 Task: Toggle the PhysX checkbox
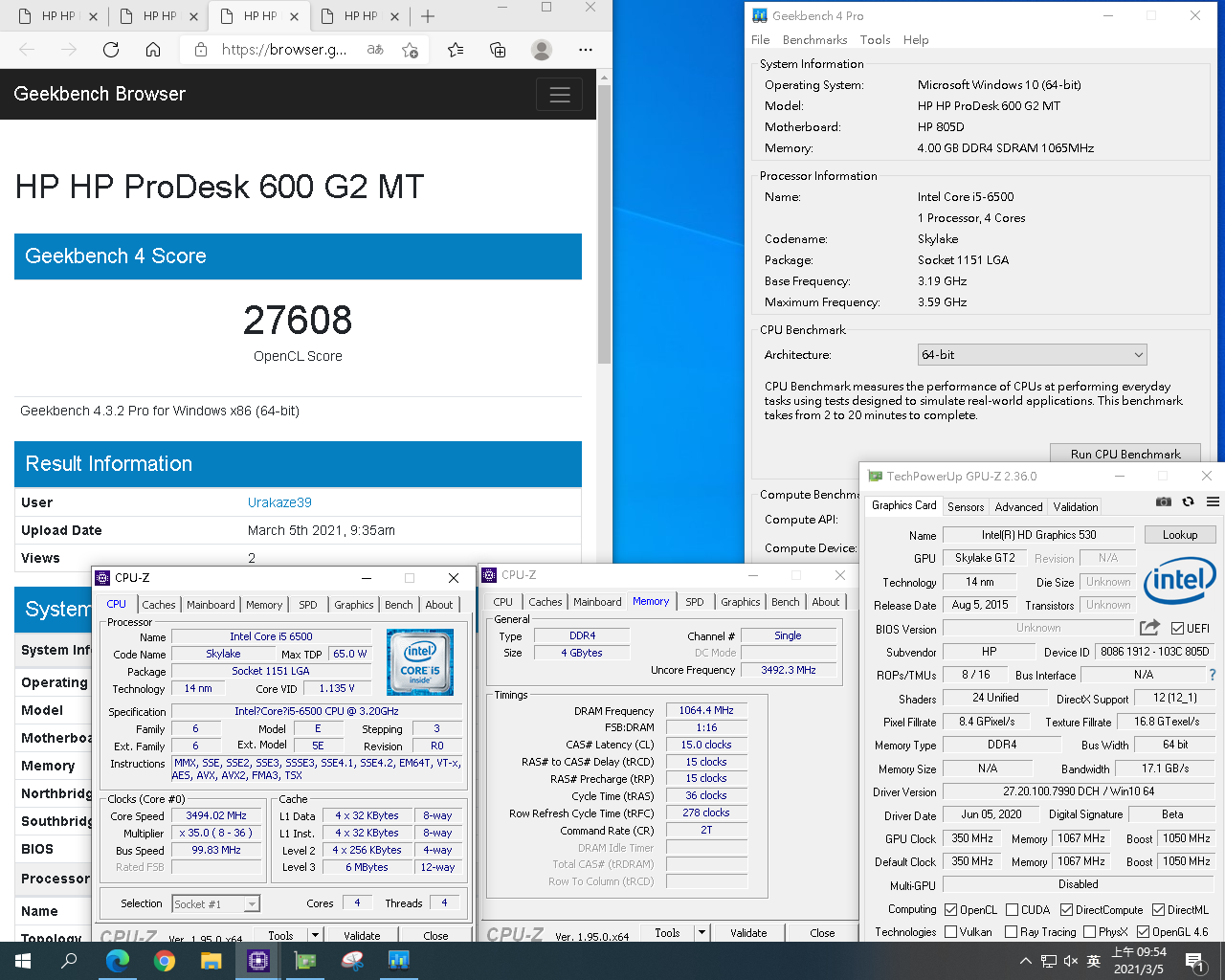pyautogui.click(x=1089, y=931)
